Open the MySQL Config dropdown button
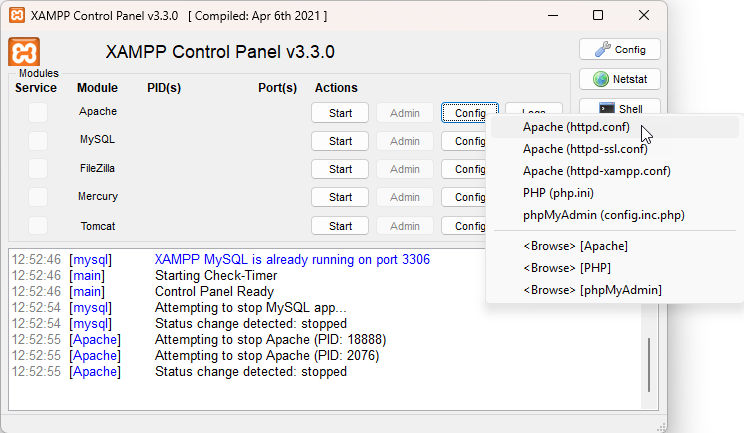Image resolution: width=744 pixels, height=433 pixels. pyautogui.click(x=464, y=141)
